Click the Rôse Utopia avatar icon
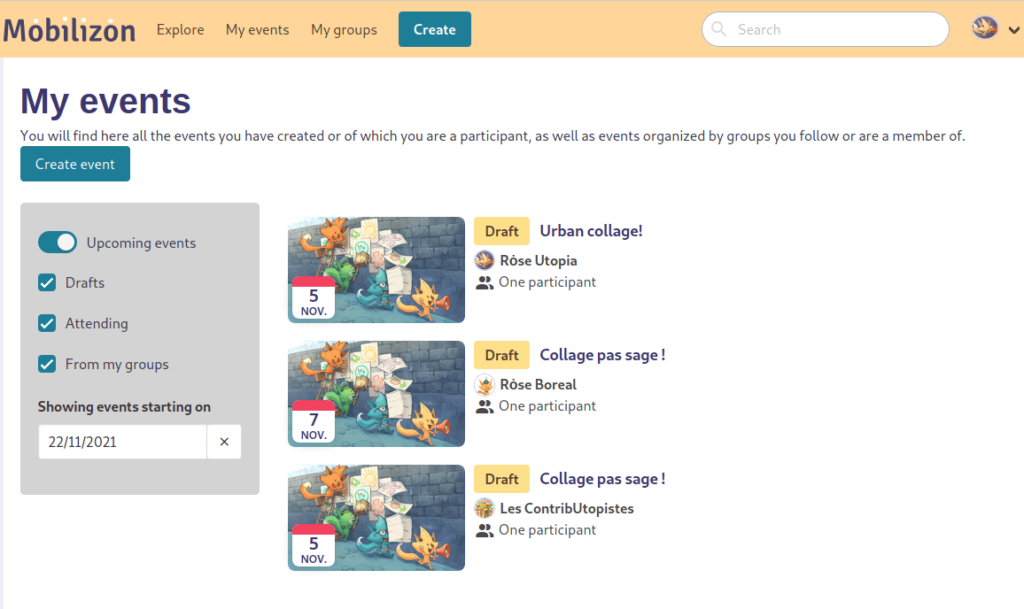1024x609 pixels. [485, 260]
